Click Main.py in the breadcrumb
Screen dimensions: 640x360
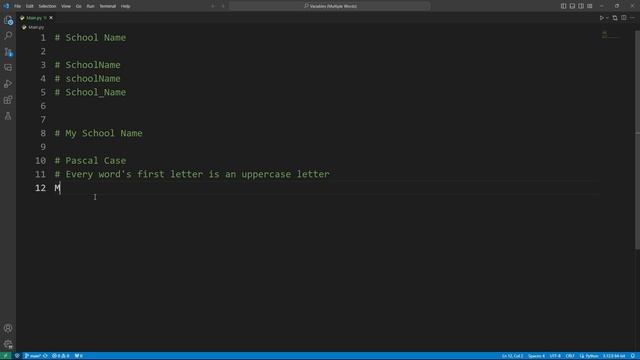36,27
